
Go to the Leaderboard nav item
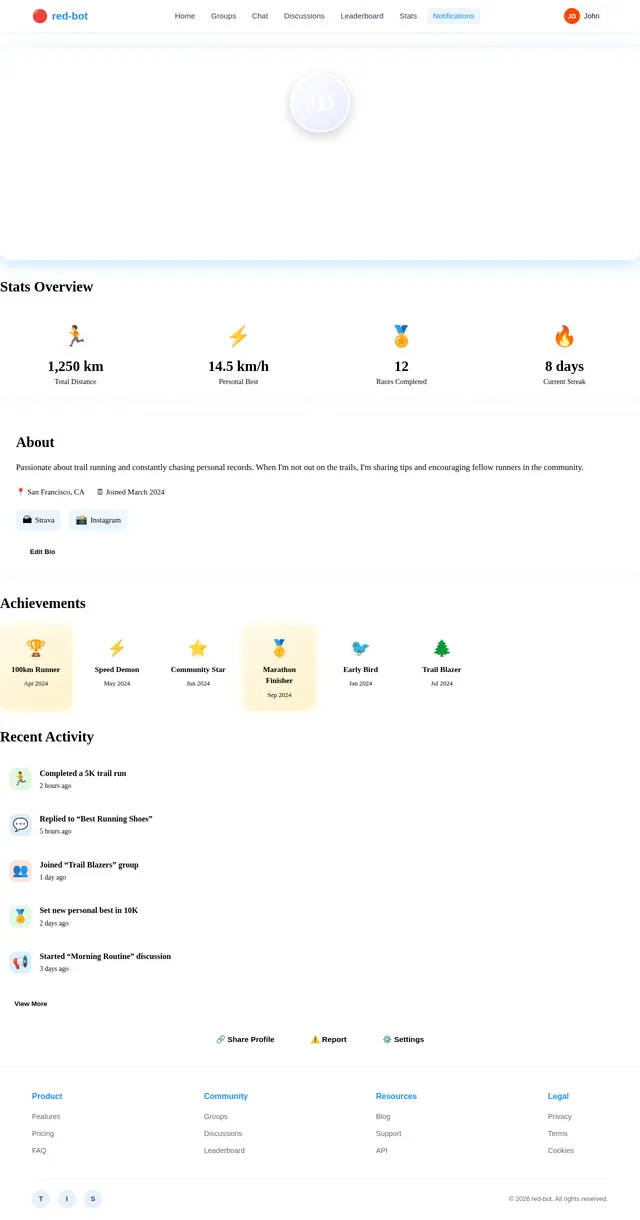click(362, 16)
